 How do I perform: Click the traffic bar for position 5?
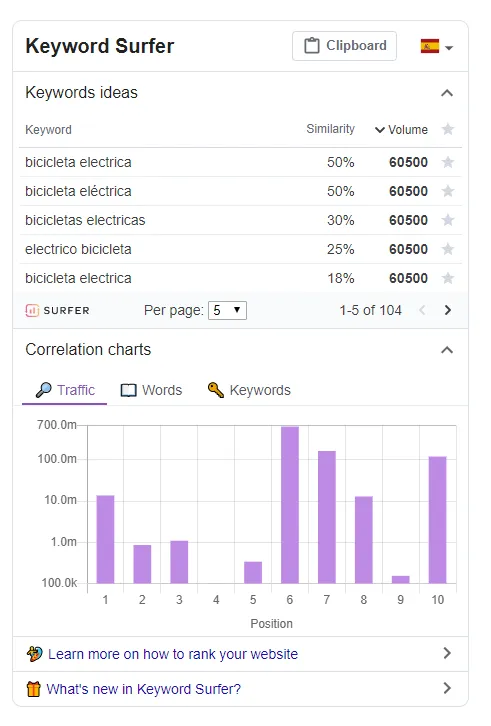[x=253, y=572]
